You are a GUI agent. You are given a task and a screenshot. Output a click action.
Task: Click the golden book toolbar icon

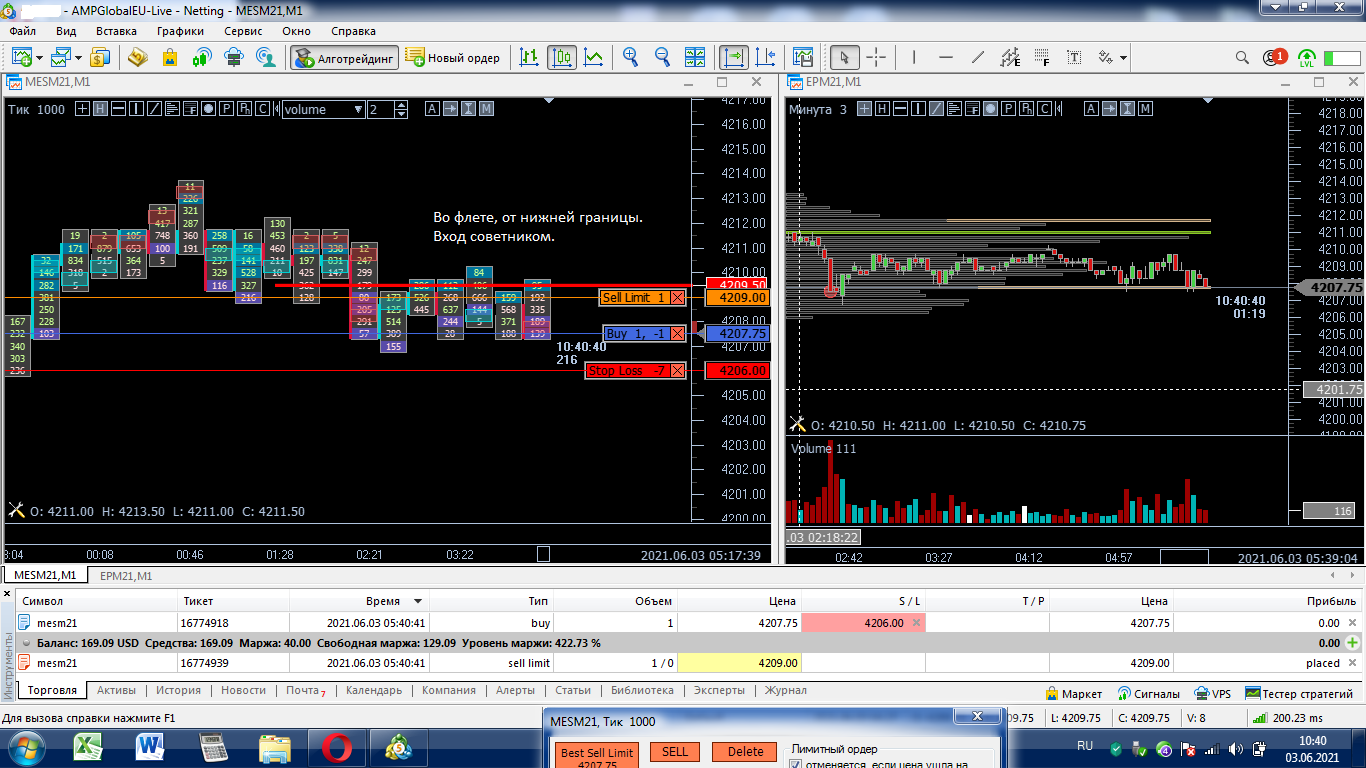(x=138, y=58)
